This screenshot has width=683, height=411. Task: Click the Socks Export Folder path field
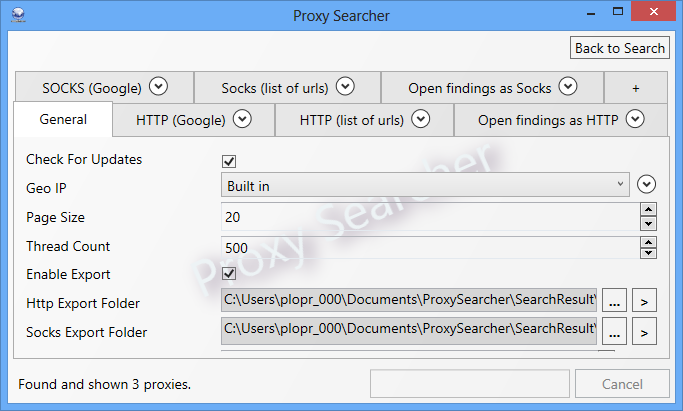pos(409,331)
